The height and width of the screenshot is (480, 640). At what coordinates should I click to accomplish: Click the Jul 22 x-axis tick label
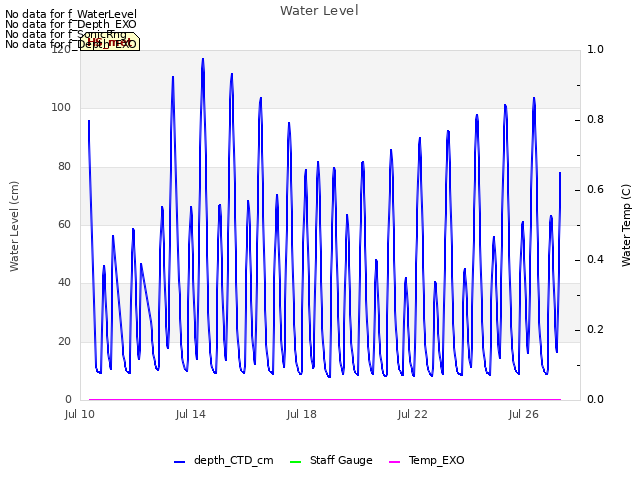413,414
